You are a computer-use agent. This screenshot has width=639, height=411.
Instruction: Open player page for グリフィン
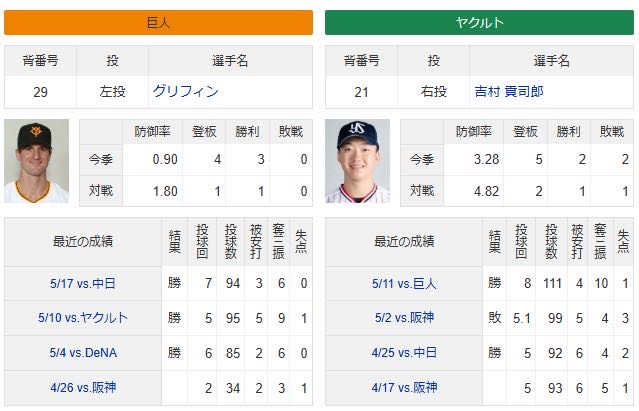pos(185,91)
